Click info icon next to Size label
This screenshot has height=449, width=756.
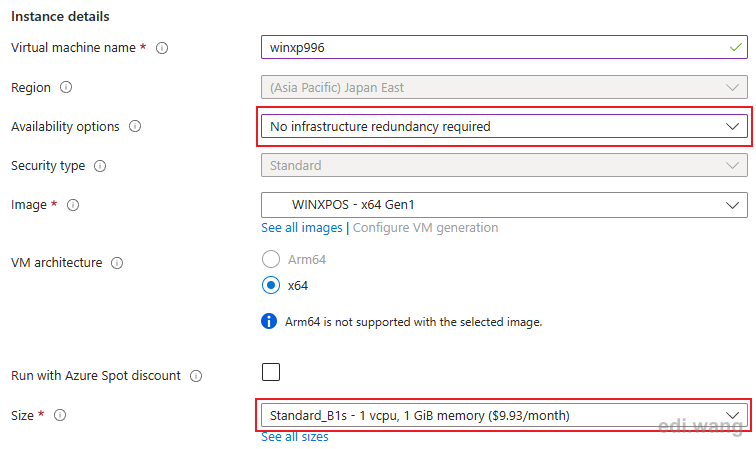pos(60,415)
